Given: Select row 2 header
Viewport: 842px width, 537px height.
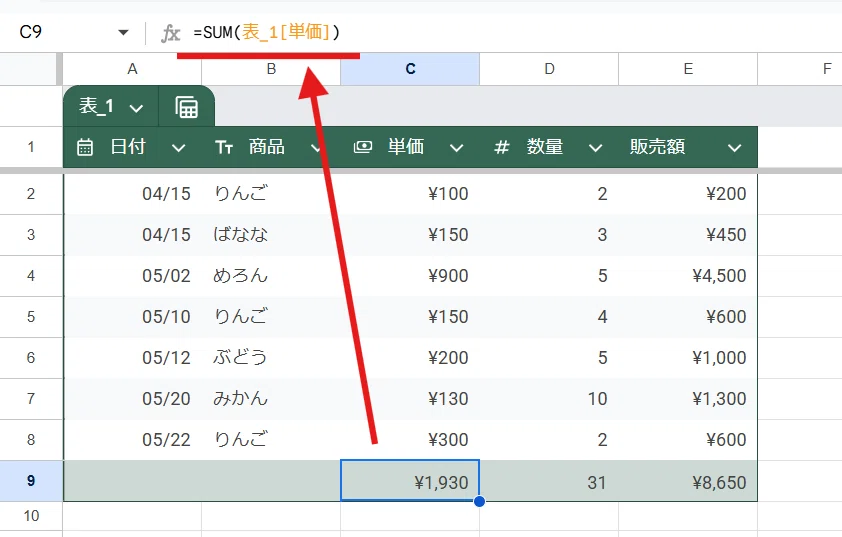Looking at the screenshot, I should [x=31, y=194].
